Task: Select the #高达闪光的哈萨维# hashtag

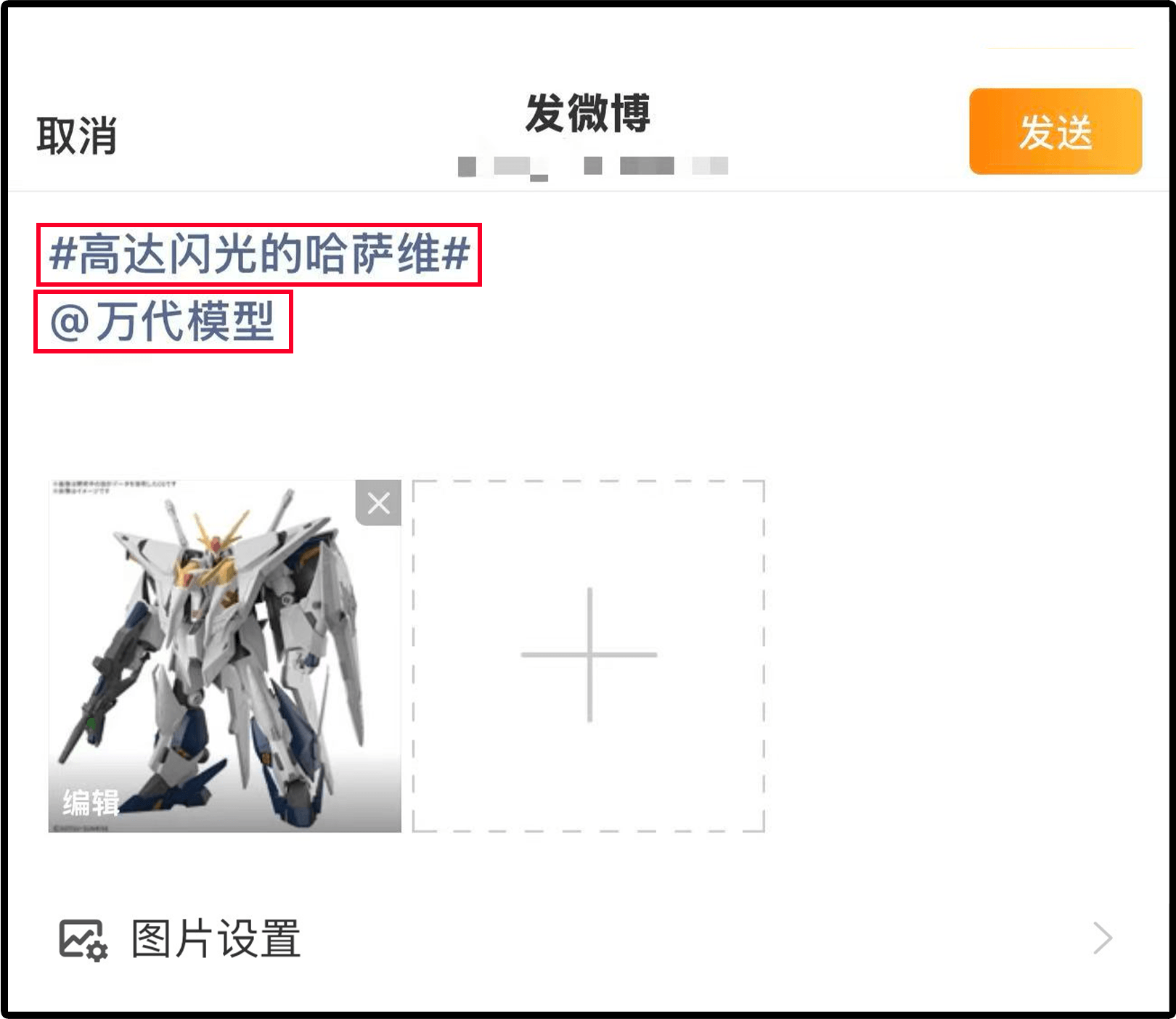Action: [x=259, y=254]
